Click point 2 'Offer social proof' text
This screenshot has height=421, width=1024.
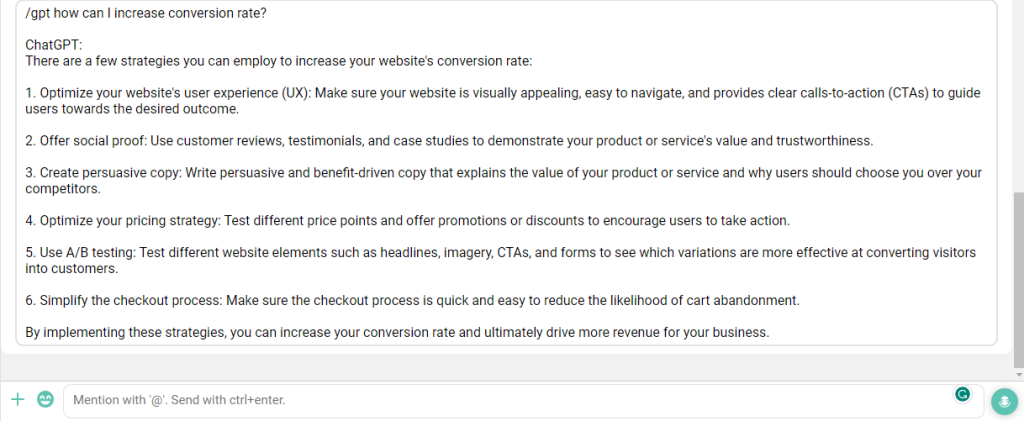[x=449, y=141]
